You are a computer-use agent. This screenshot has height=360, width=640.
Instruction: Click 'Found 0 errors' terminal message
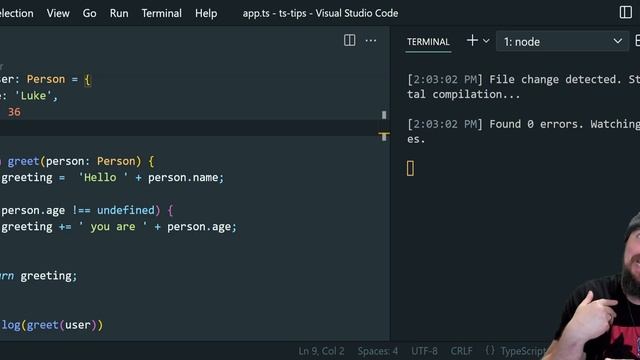click(x=536, y=124)
